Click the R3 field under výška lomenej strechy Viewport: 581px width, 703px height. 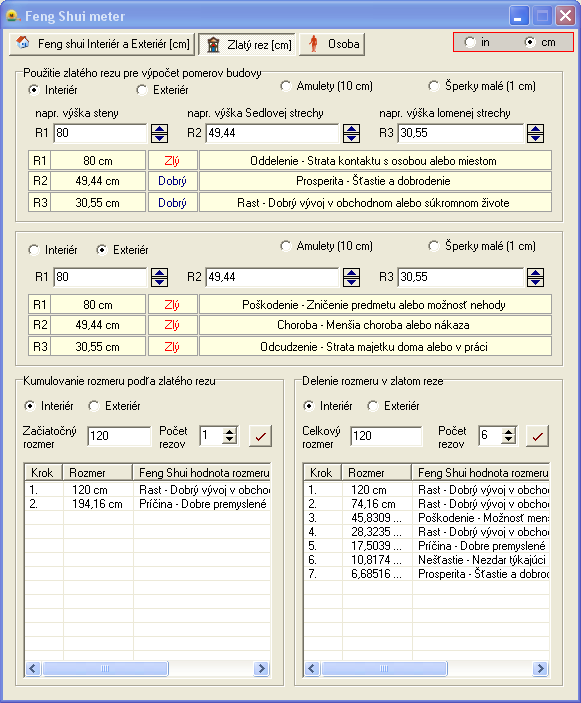pos(460,133)
